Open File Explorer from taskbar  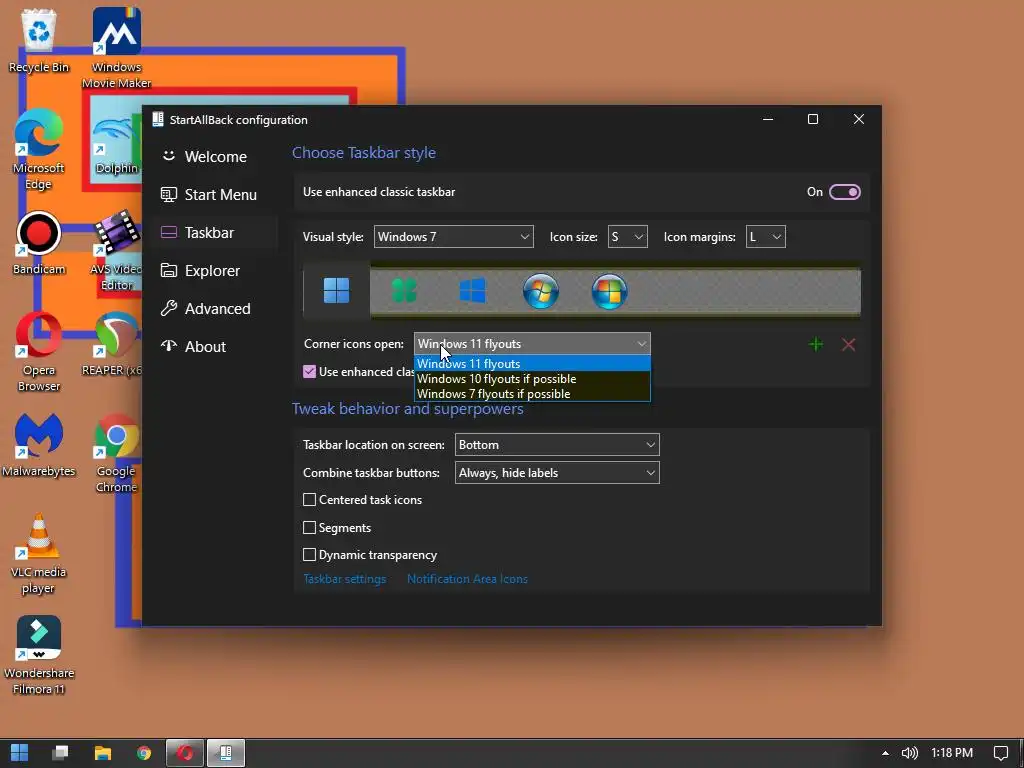click(103, 753)
